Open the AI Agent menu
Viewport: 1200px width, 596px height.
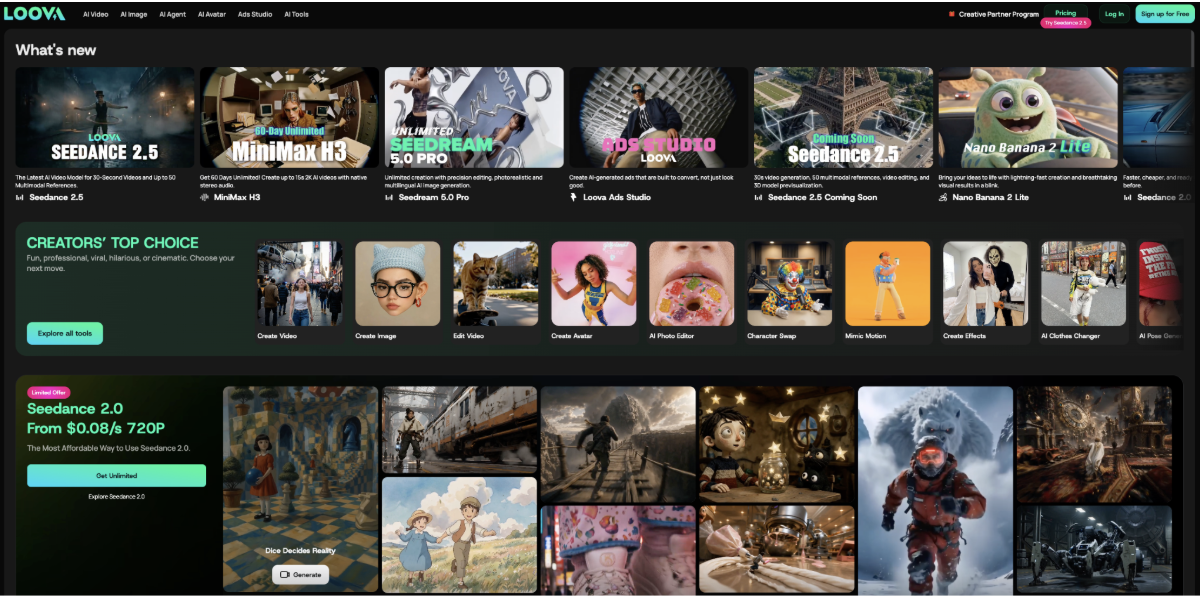[173, 14]
